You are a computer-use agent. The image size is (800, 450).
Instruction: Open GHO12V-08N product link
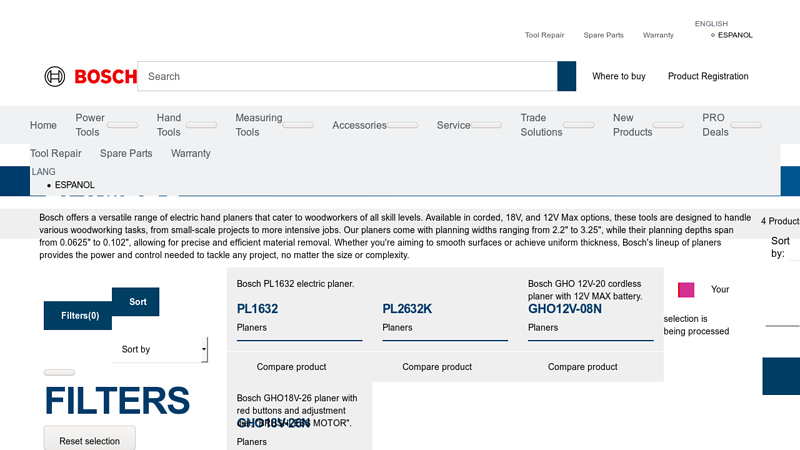tap(565, 309)
